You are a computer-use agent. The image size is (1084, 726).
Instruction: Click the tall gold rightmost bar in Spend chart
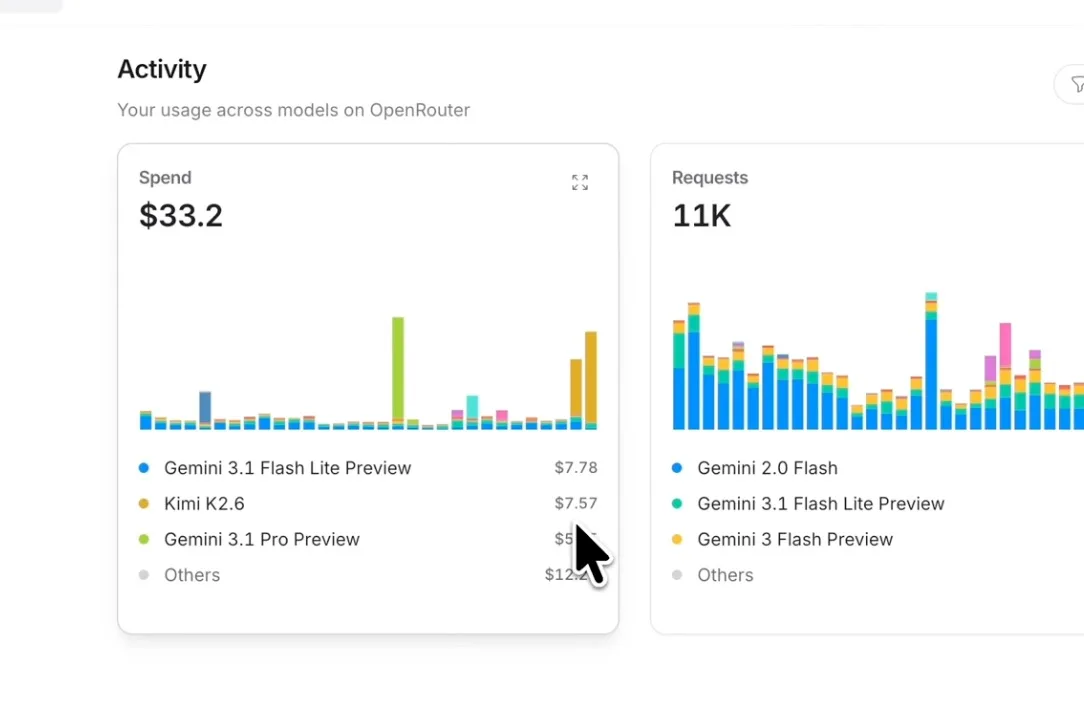click(x=591, y=377)
